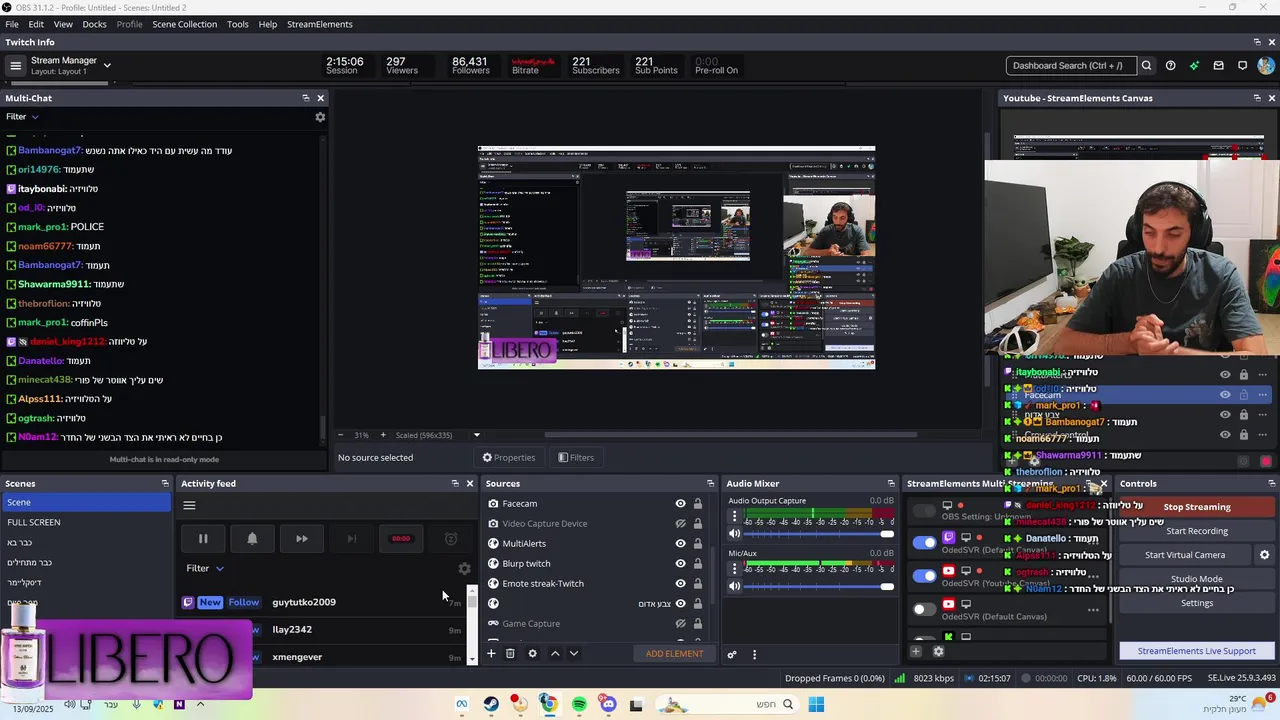The height and width of the screenshot is (720, 1280).
Task: Open Virtual Camera settings gear
Action: [1264, 555]
